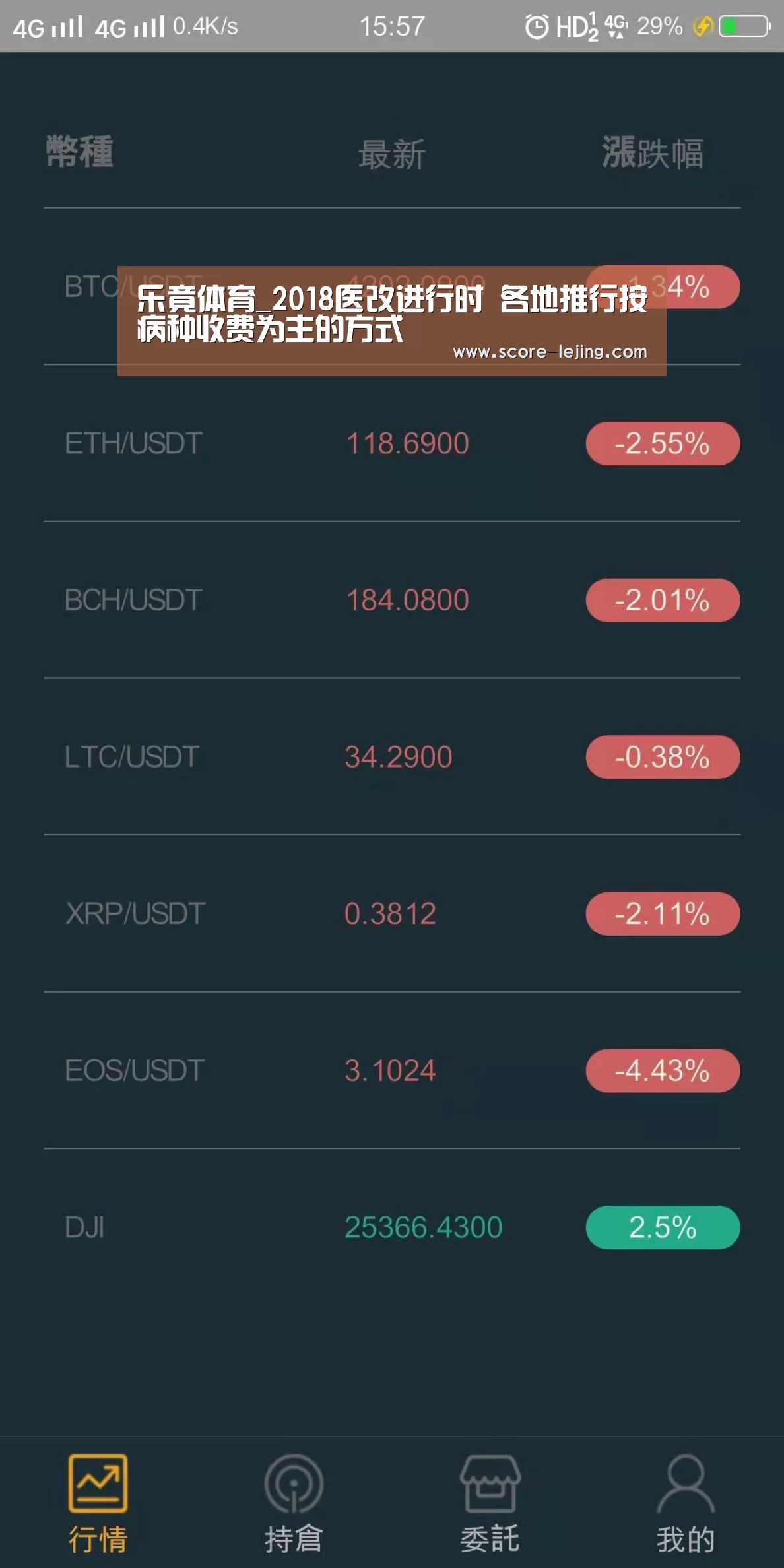Tap the 幣種 column header
The width and height of the screenshot is (784, 1568).
[x=80, y=152]
